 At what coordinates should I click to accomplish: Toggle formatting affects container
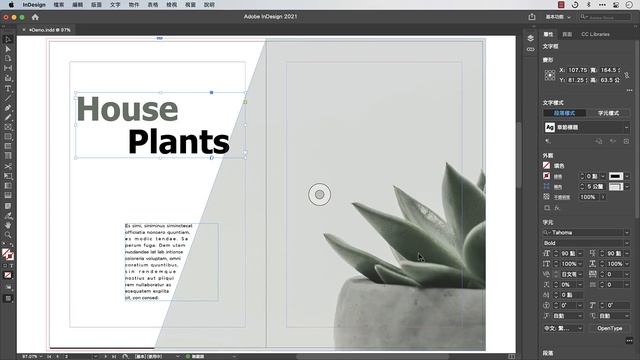(5, 266)
